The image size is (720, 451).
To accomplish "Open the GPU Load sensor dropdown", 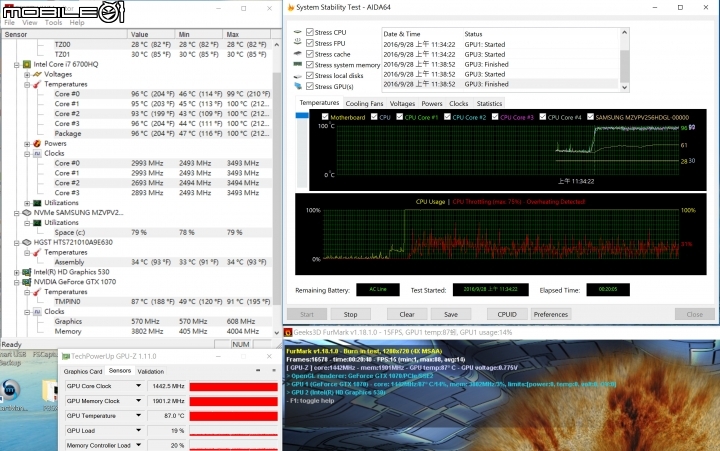I will coord(138,430).
